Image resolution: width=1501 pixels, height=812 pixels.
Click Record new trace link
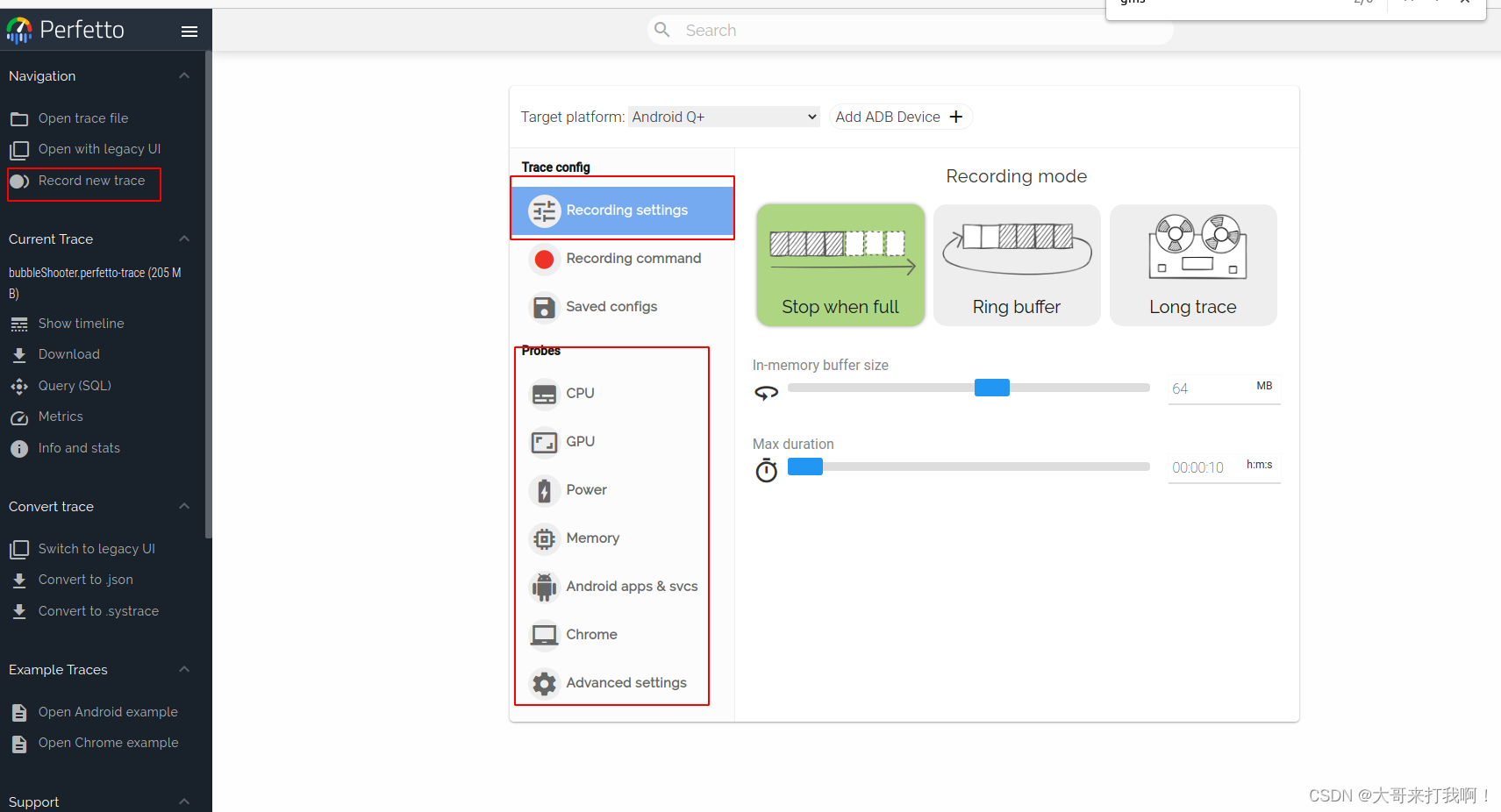(91, 181)
